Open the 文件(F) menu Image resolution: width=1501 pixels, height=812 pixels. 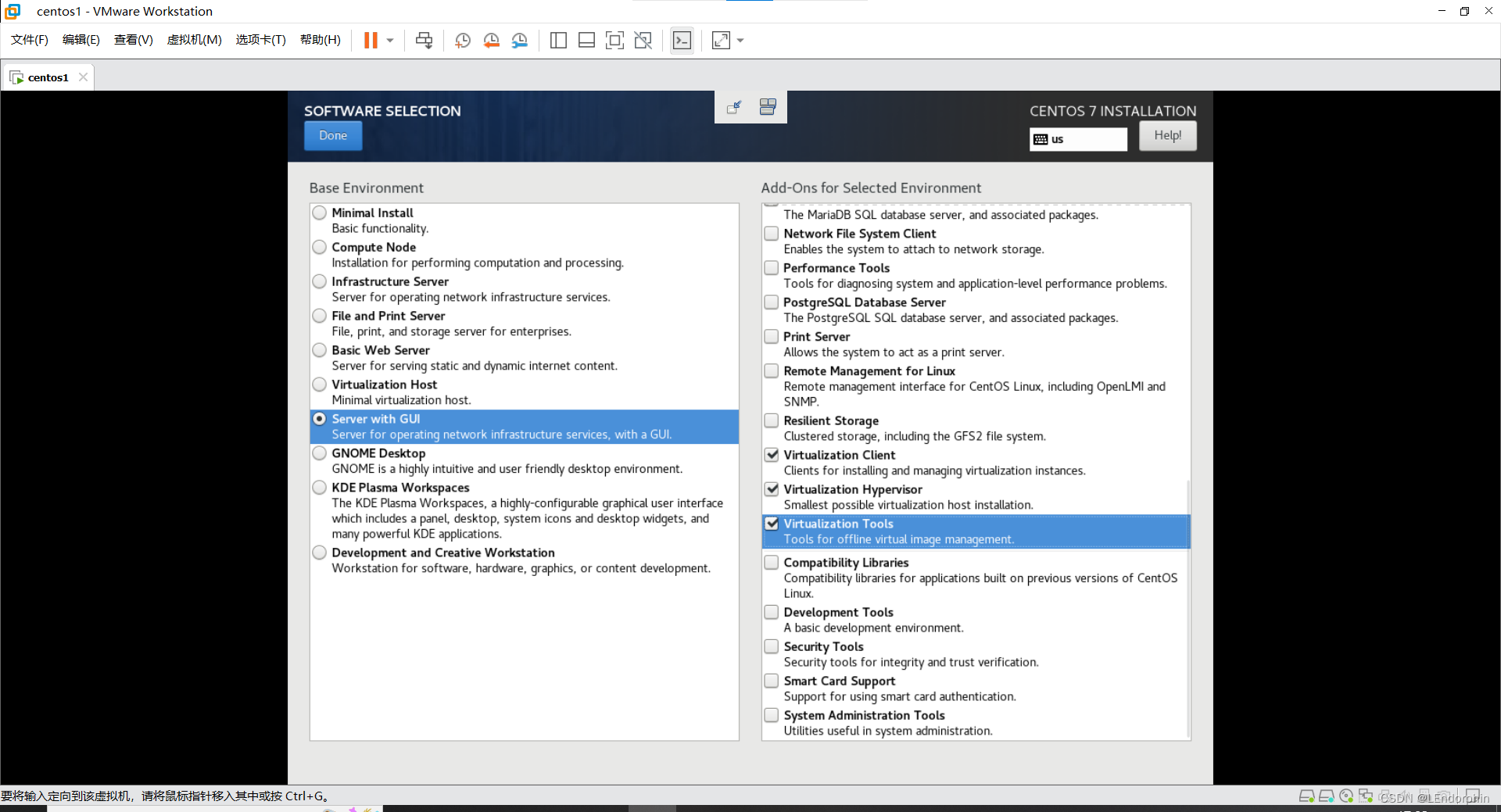[x=30, y=40]
